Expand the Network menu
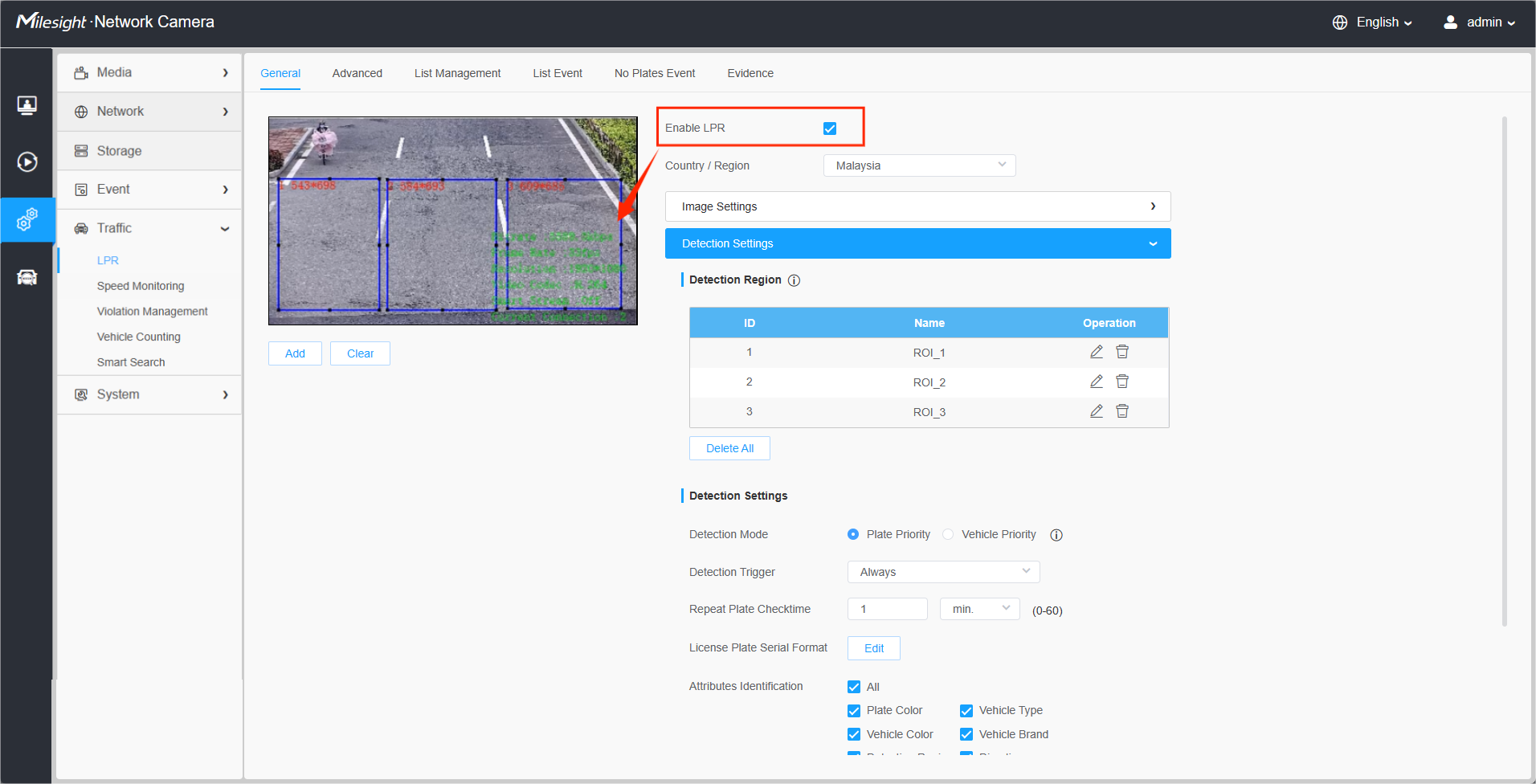The width and height of the screenshot is (1536, 784). (149, 112)
